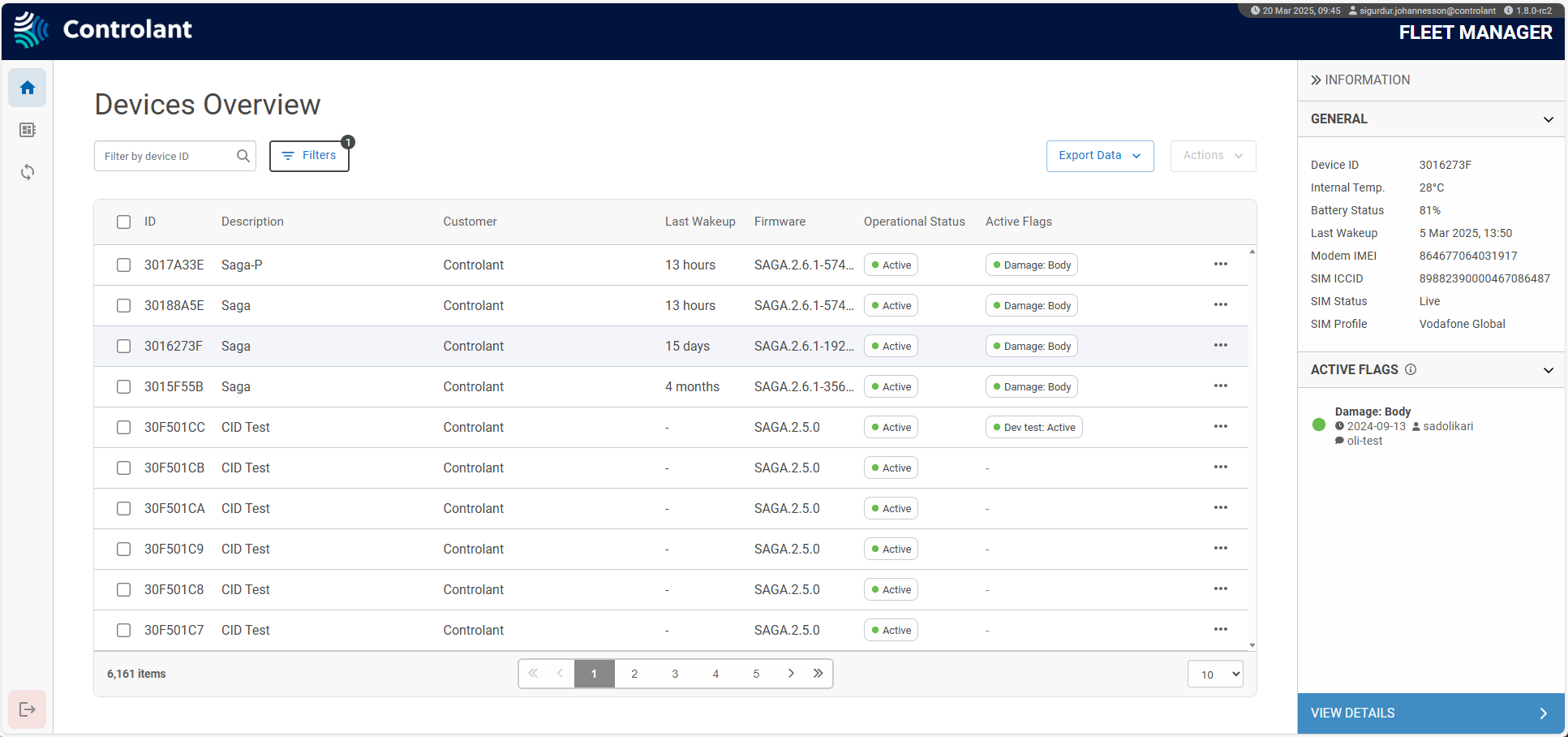Click Dev test: Active flag badge
The image size is (1568, 737).
pos(1034,427)
